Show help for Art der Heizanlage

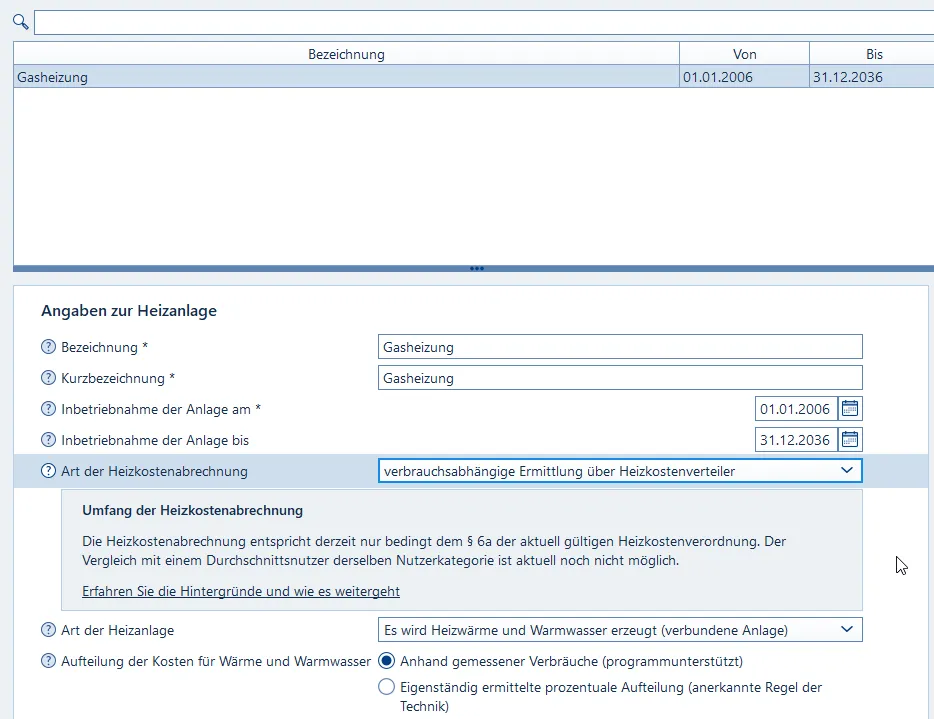coord(48,630)
